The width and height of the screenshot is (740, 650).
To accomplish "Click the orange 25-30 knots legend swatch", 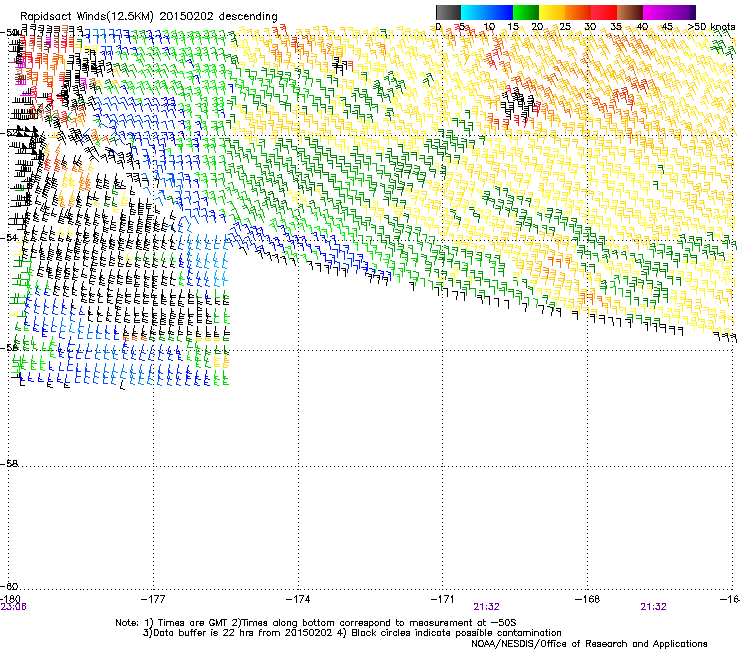I will 578,12.
